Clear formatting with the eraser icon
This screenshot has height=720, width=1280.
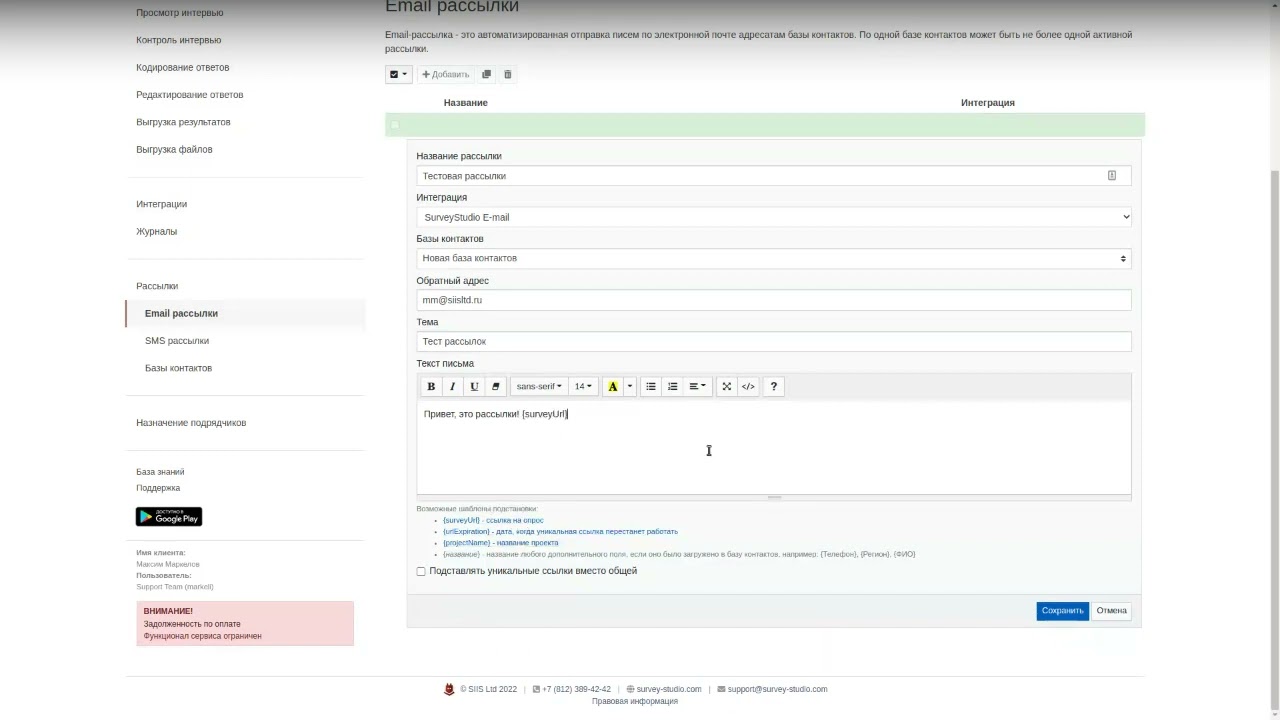point(495,387)
